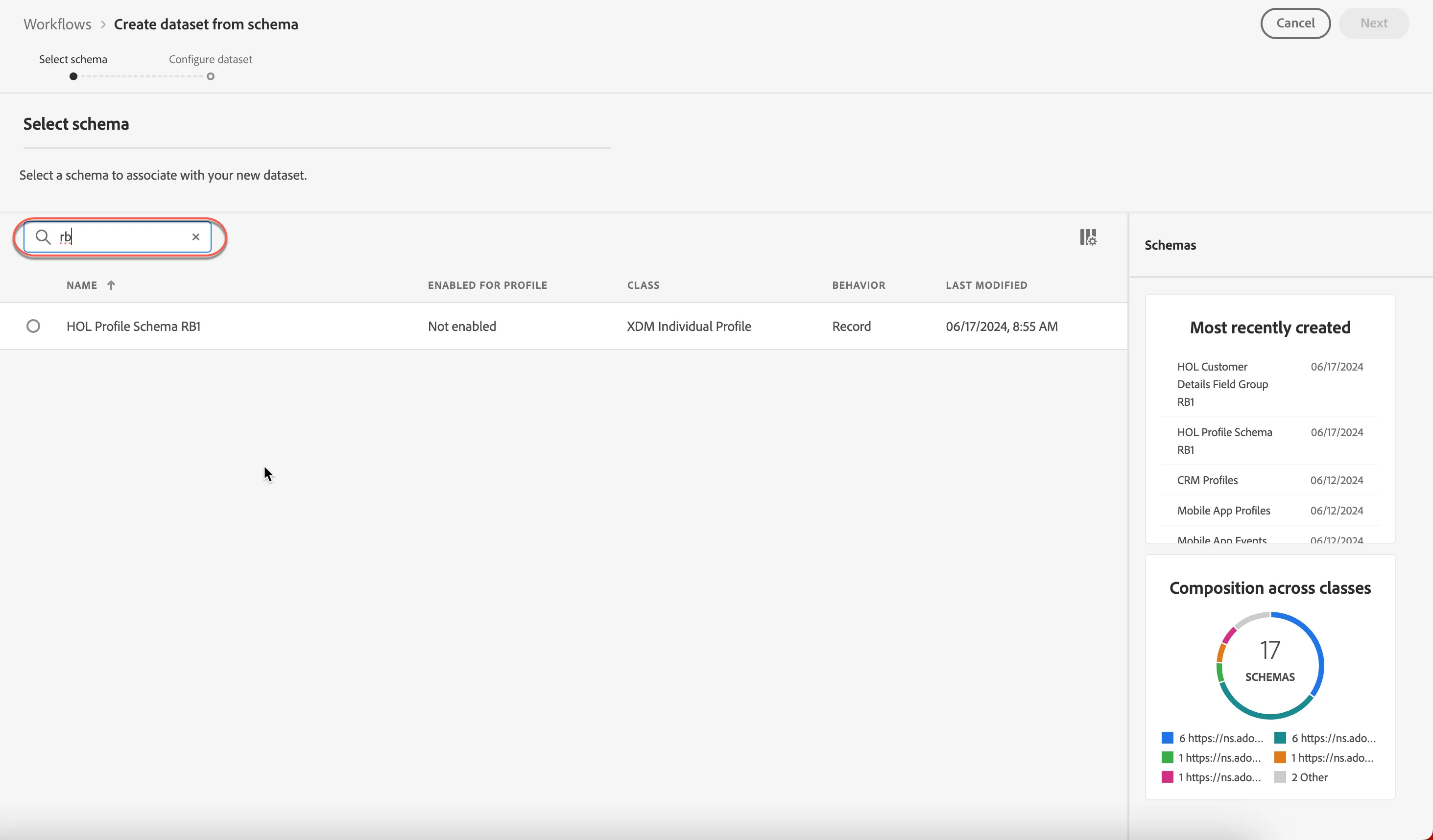The width and height of the screenshot is (1433, 840).
Task: Click the Not enabled cell
Action: 462,326
